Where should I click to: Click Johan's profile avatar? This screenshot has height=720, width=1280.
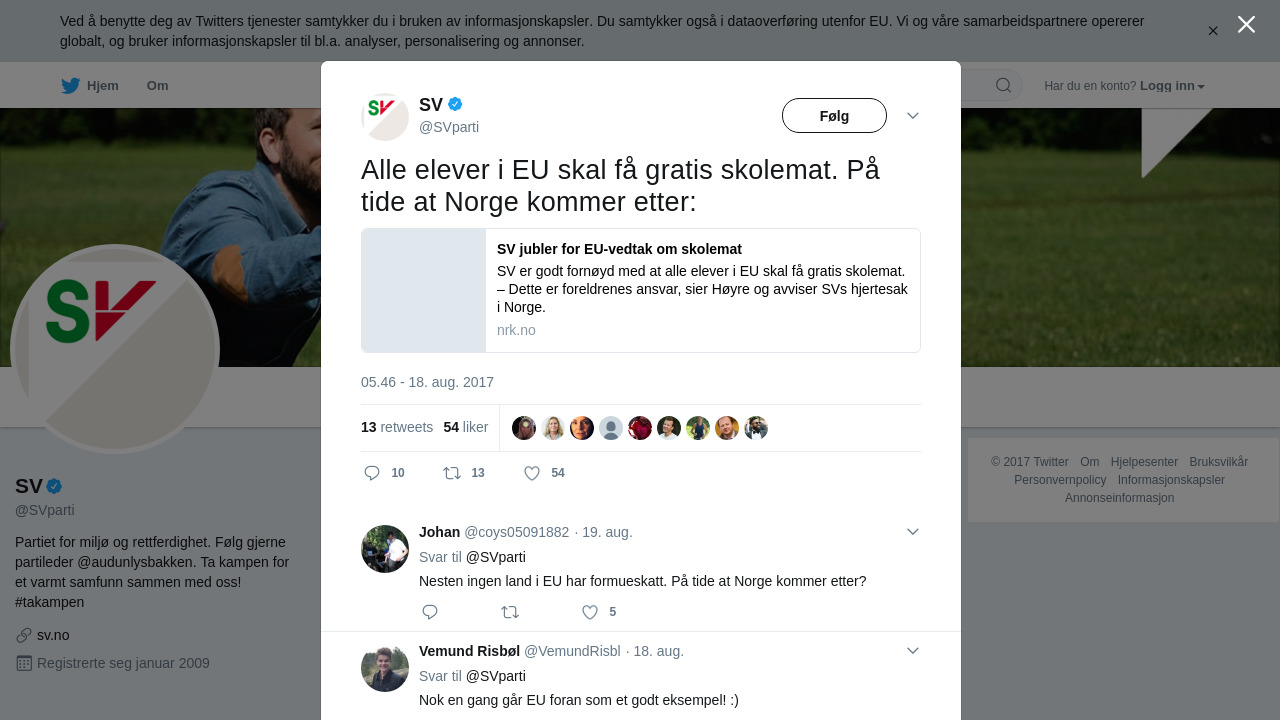click(x=385, y=549)
